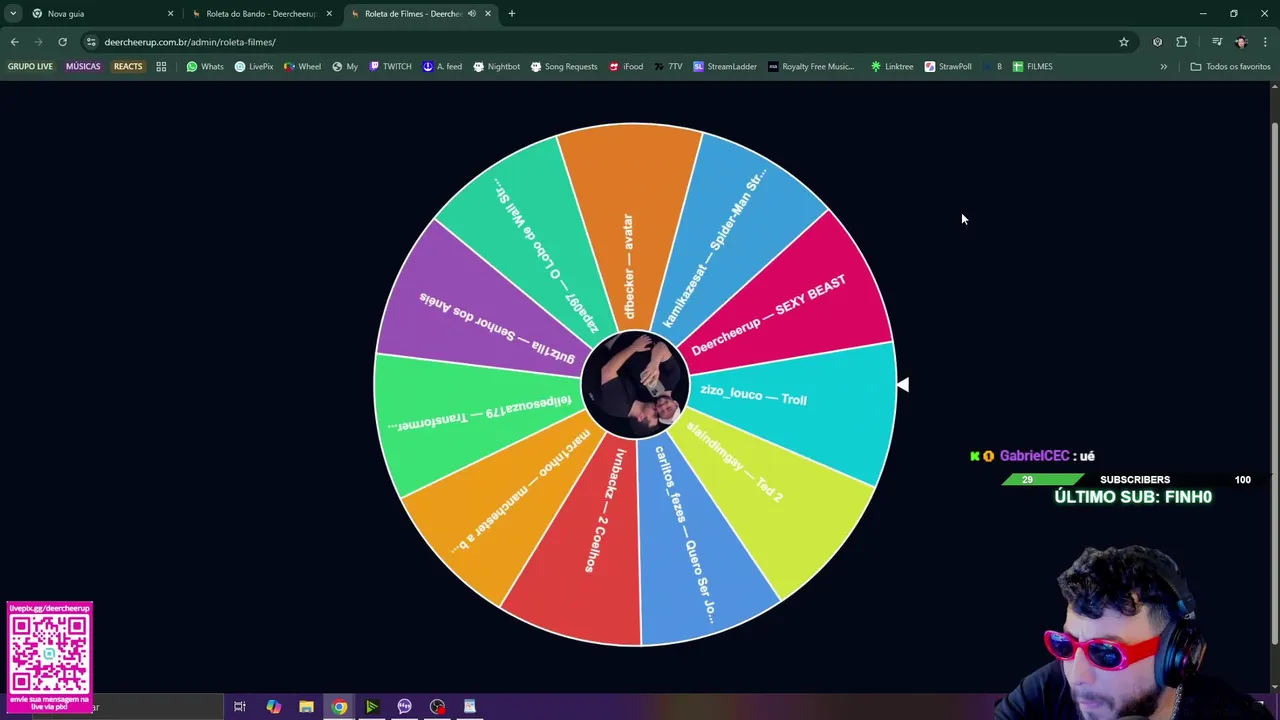This screenshot has height=720, width=1280.
Task: Open the Song Requests bookmark
Action: (x=564, y=67)
